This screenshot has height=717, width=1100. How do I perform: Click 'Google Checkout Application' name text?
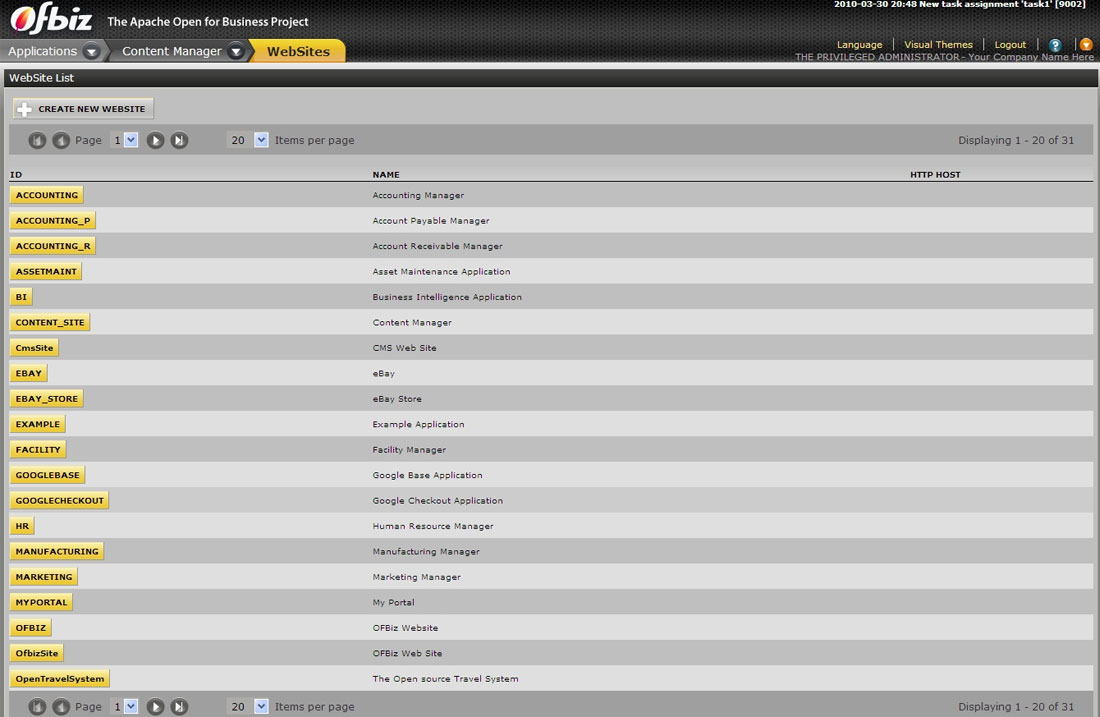(x=438, y=500)
